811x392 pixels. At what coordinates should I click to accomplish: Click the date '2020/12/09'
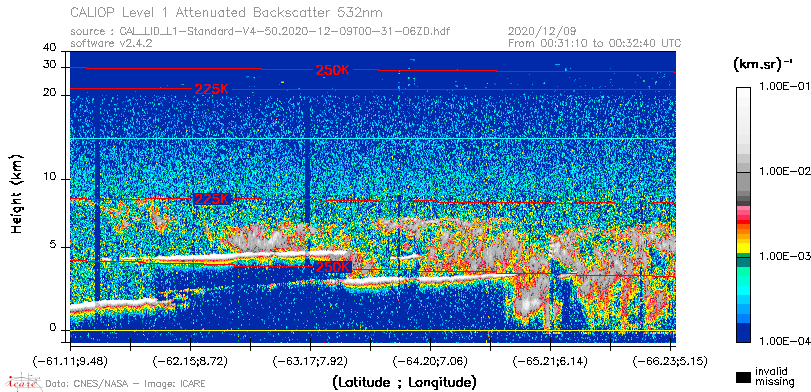point(543,32)
